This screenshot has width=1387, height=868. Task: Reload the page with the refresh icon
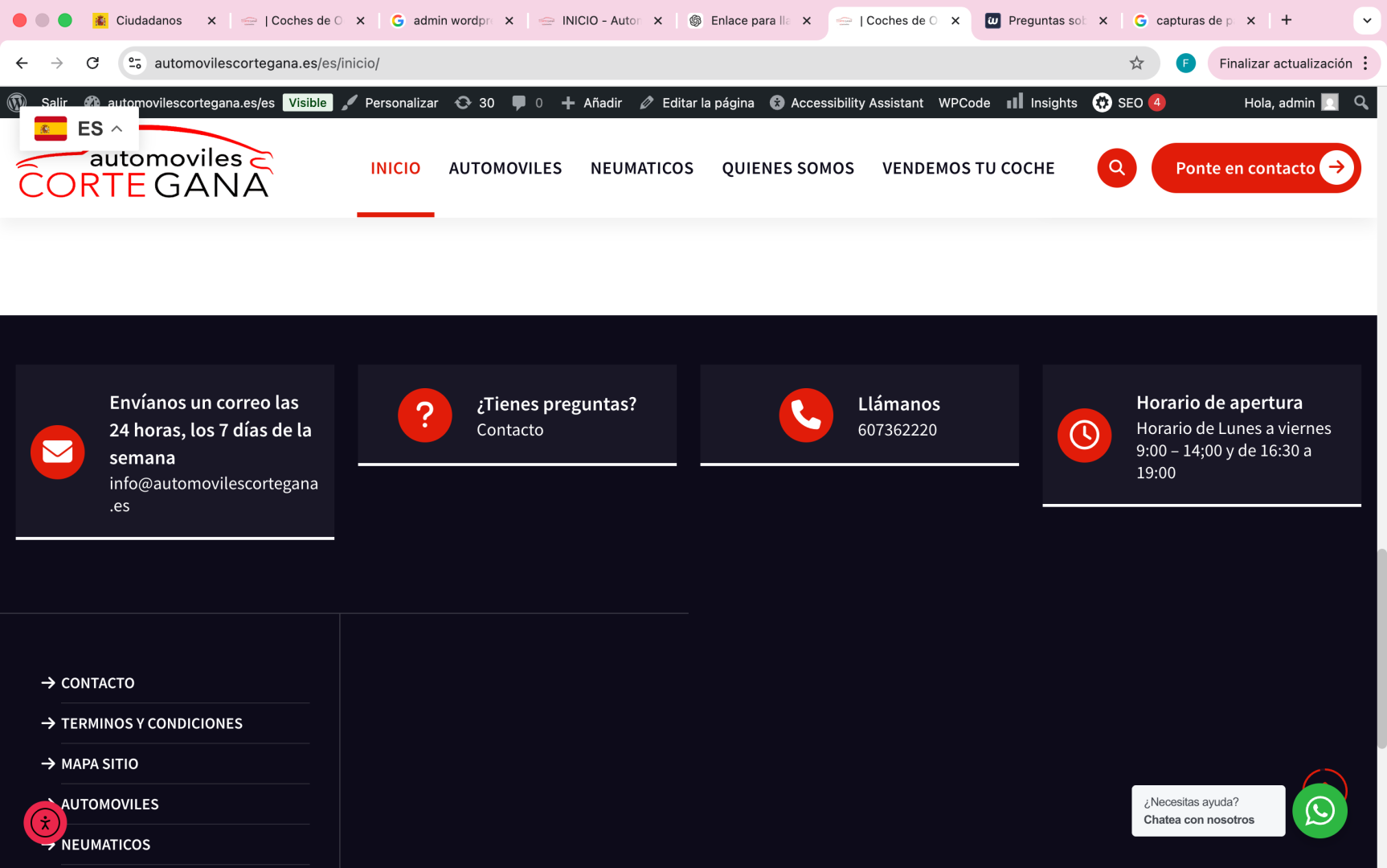[x=93, y=63]
